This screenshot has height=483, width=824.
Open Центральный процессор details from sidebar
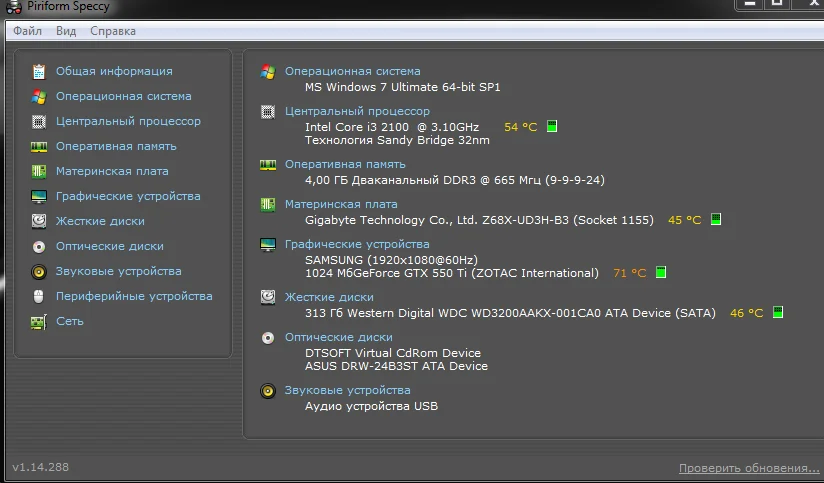tap(128, 121)
